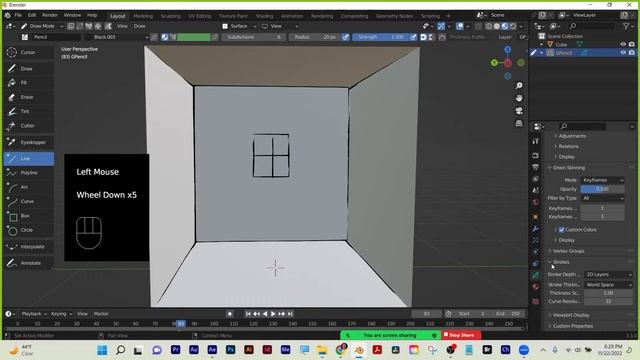Select the Erase tool
640x360 pixels.
(x=29, y=97)
